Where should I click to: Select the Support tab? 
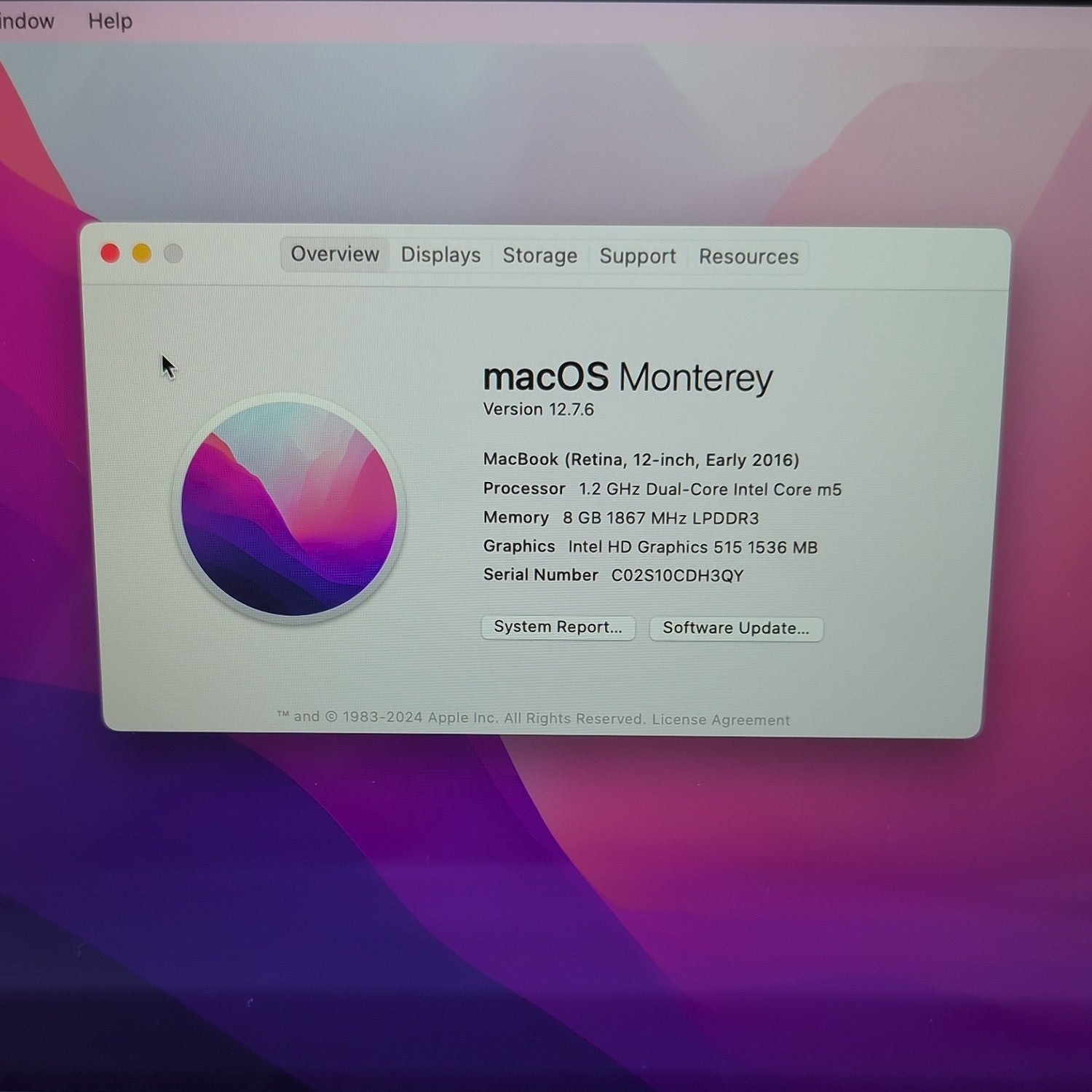click(x=638, y=256)
